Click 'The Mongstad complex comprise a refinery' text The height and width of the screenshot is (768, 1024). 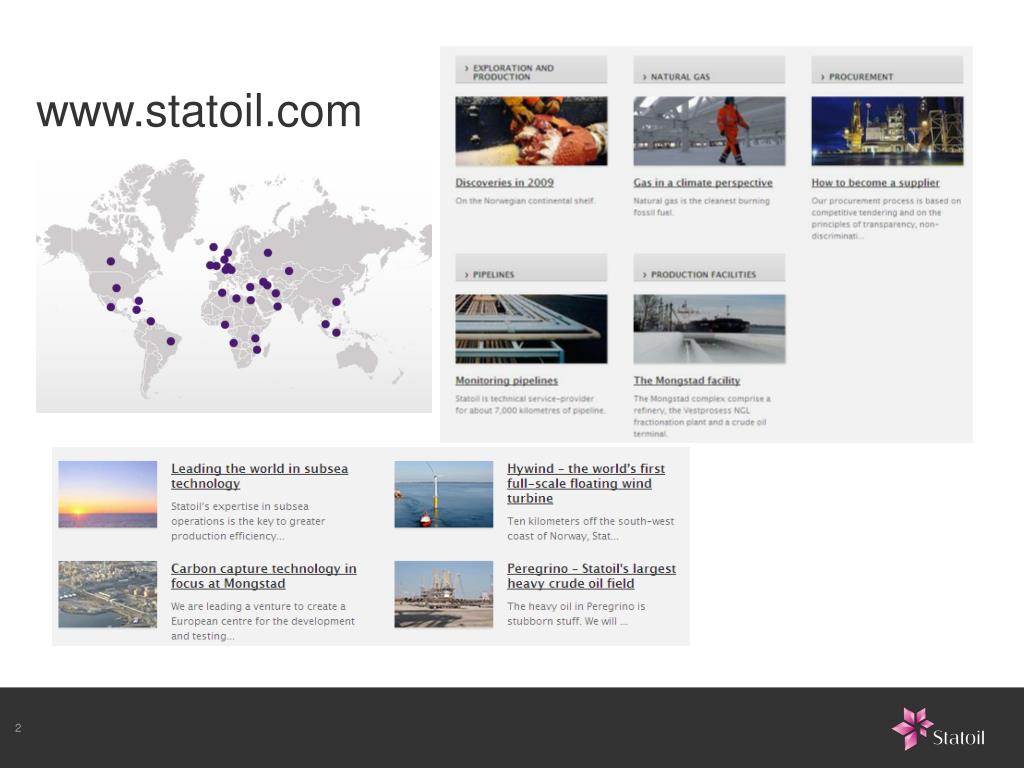click(x=702, y=416)
